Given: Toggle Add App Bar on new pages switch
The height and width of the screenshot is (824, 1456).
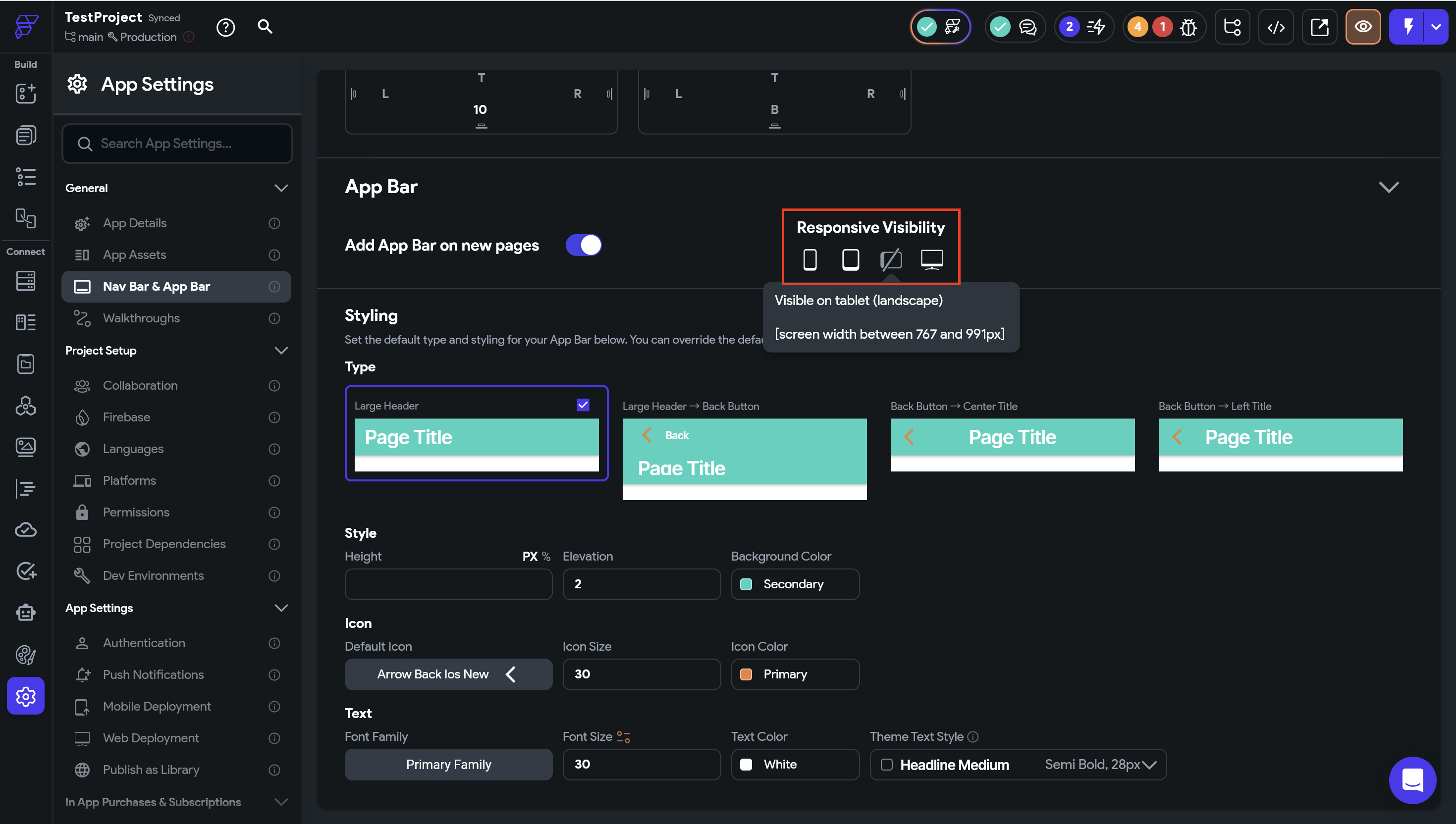Looking at the screenshot, I should [583, 245].
